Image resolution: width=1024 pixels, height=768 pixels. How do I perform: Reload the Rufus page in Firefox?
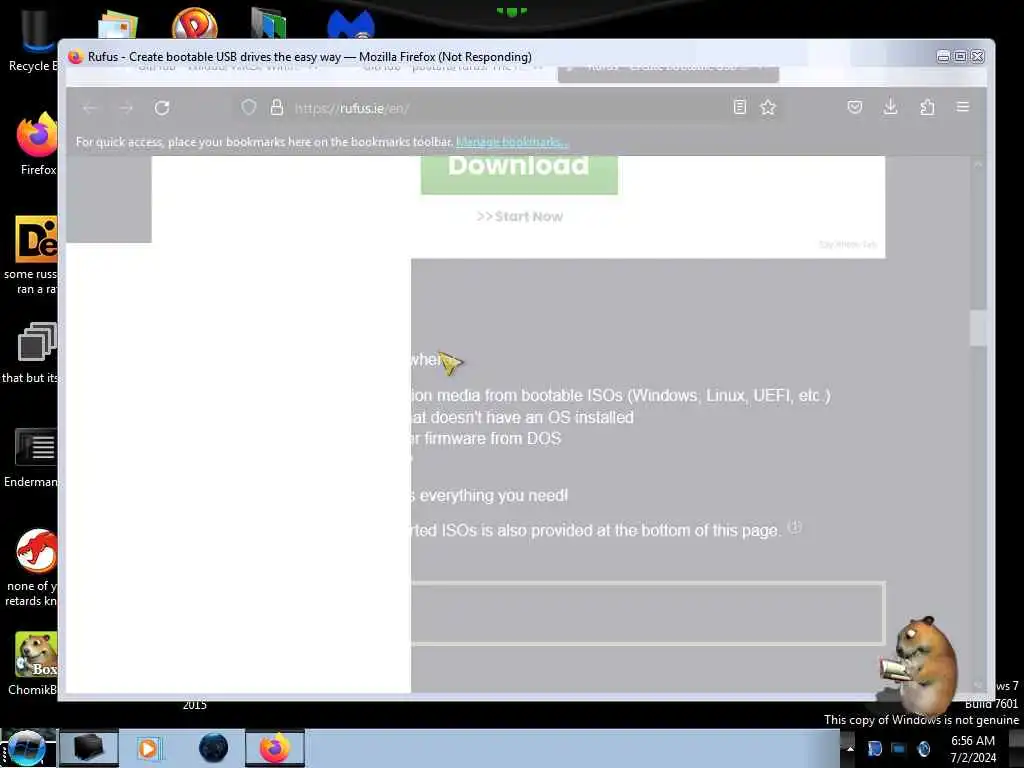coord(162,108)
